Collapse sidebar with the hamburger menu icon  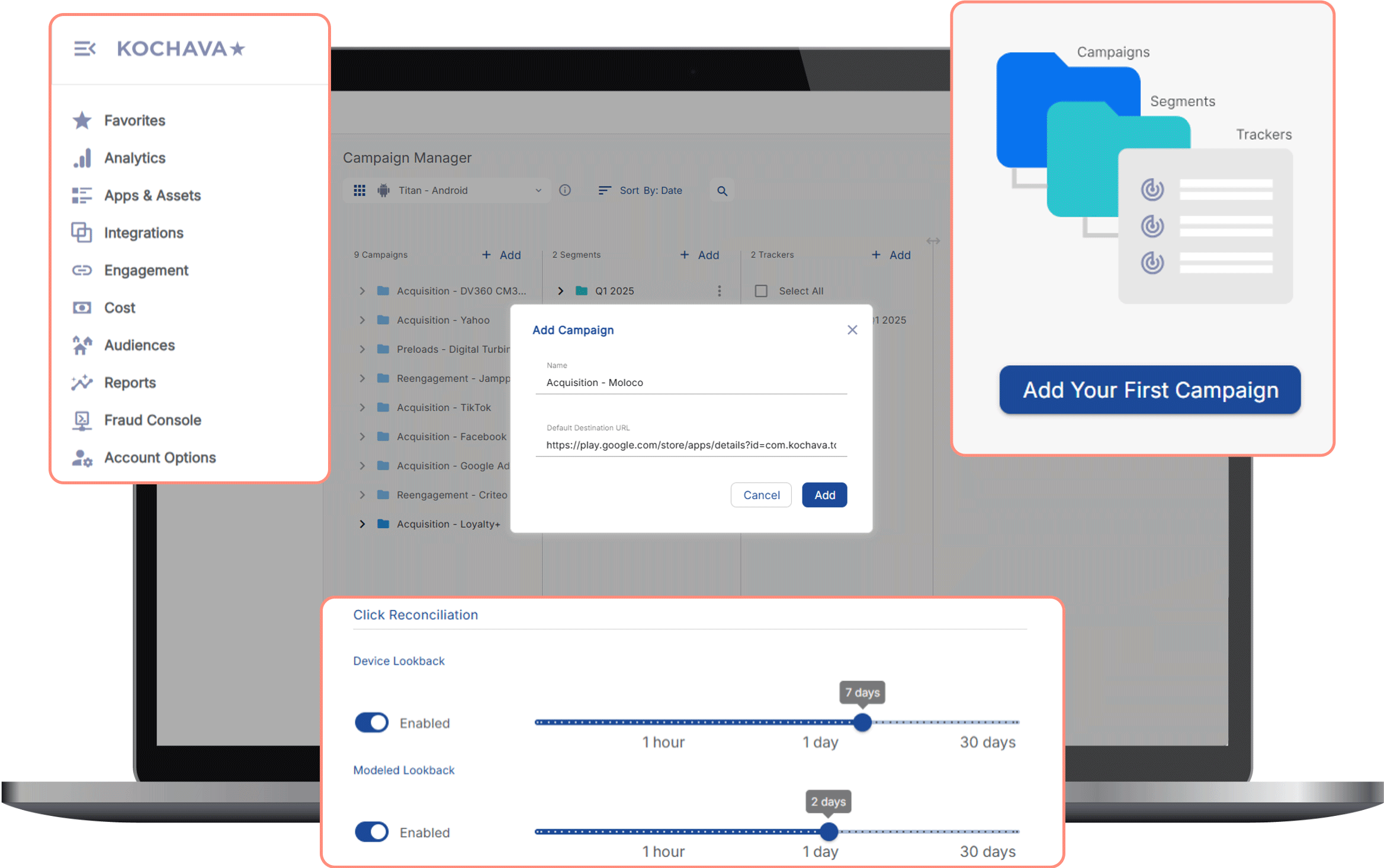pyautogui.click(x=85, y=49)
